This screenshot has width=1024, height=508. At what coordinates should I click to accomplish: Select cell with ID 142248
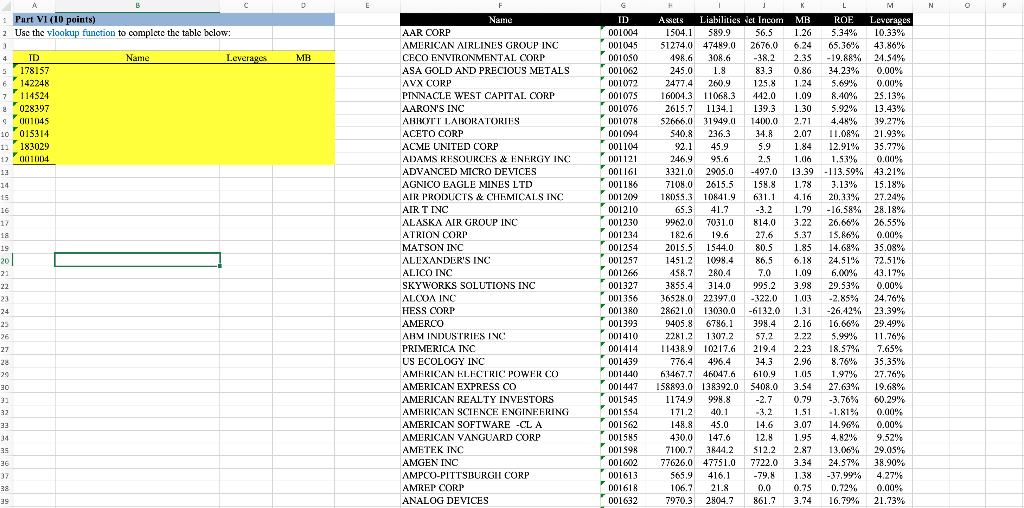pyautogui.click(x=34, y=83)
